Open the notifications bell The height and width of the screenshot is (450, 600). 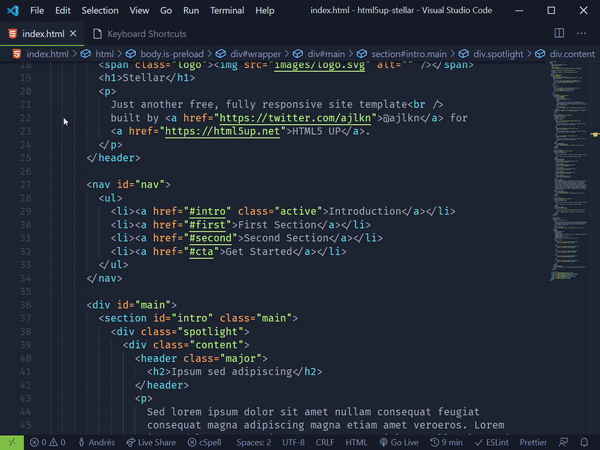(584, 442)
